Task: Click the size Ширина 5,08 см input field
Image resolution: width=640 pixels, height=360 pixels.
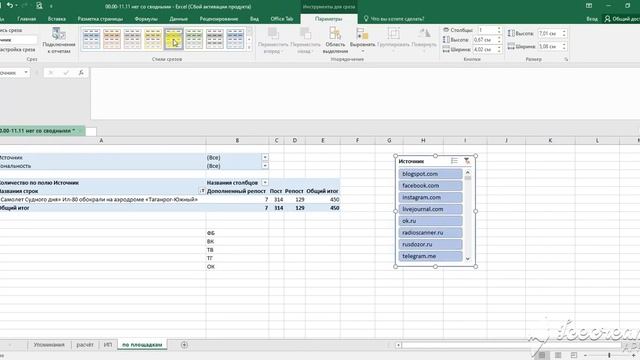Action: click(x=549, y=47)
